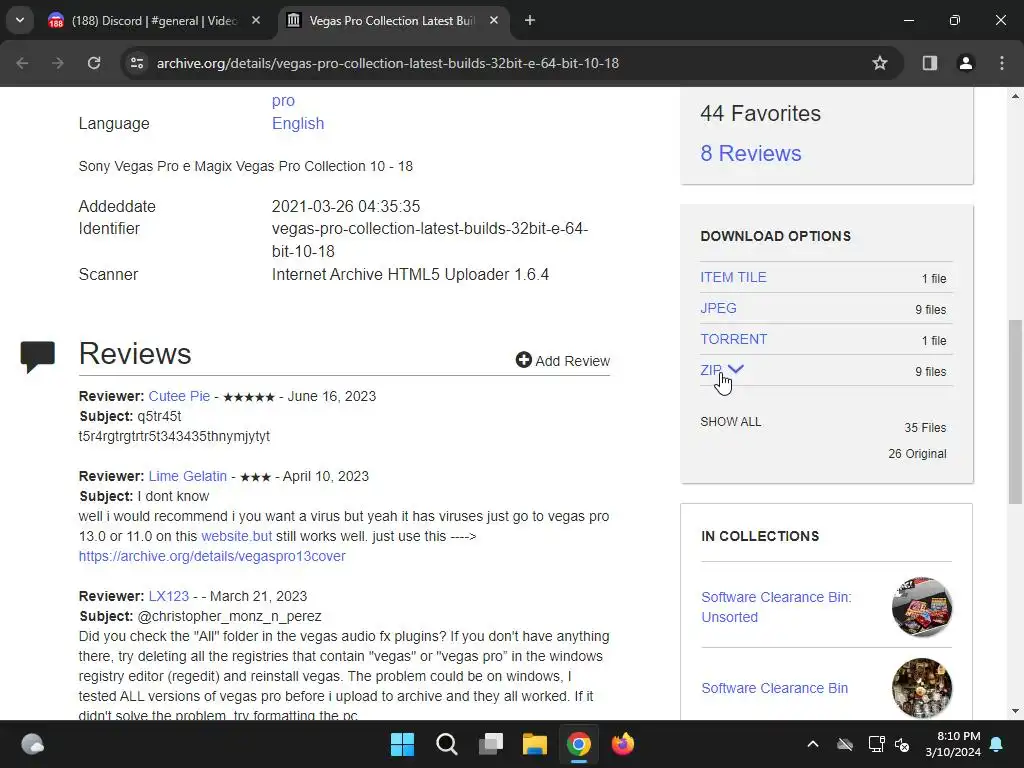This screenshot has width=1024, height=768.
Task: Open reviewer Cutee Pie's profile
Action: 180,396
